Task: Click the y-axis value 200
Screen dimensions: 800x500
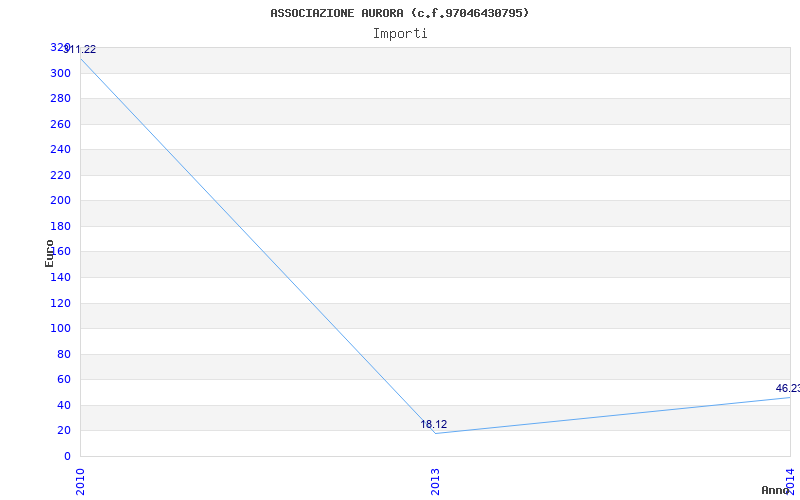Action: [x=60, y=201]
